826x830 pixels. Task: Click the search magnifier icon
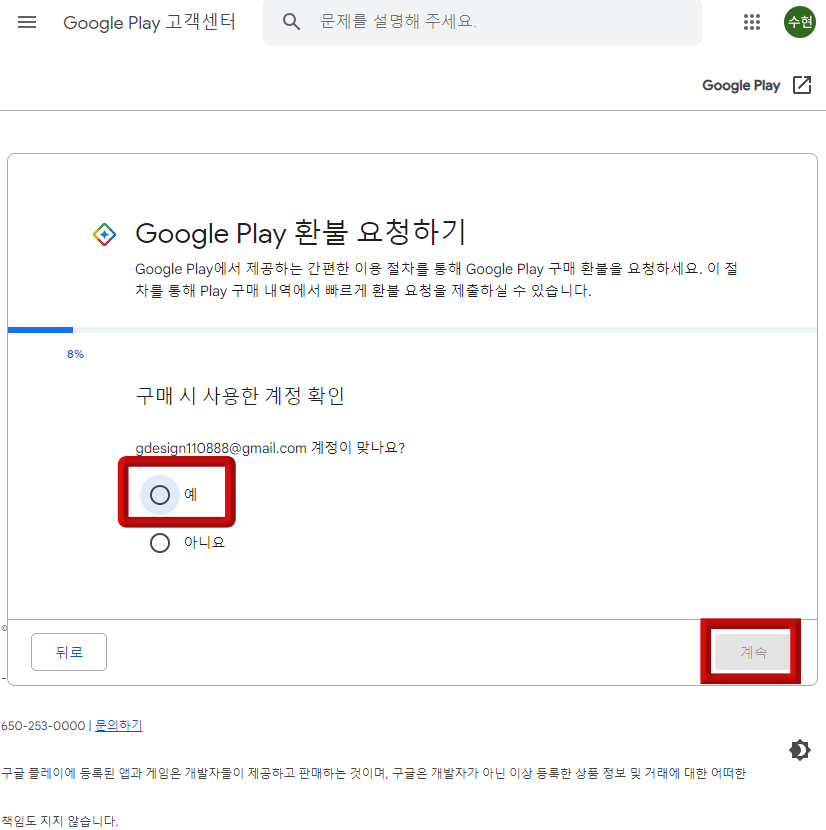291,21
